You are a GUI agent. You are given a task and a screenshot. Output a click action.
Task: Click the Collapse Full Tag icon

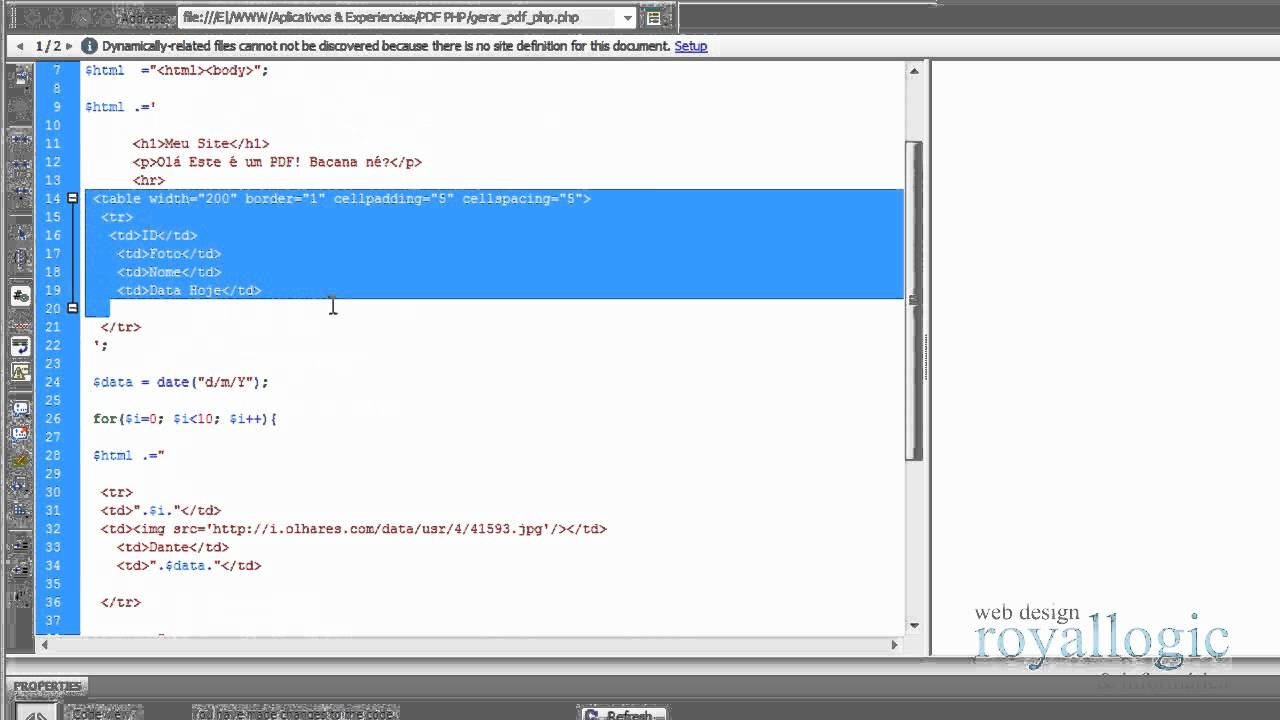[x=20, y=139]
